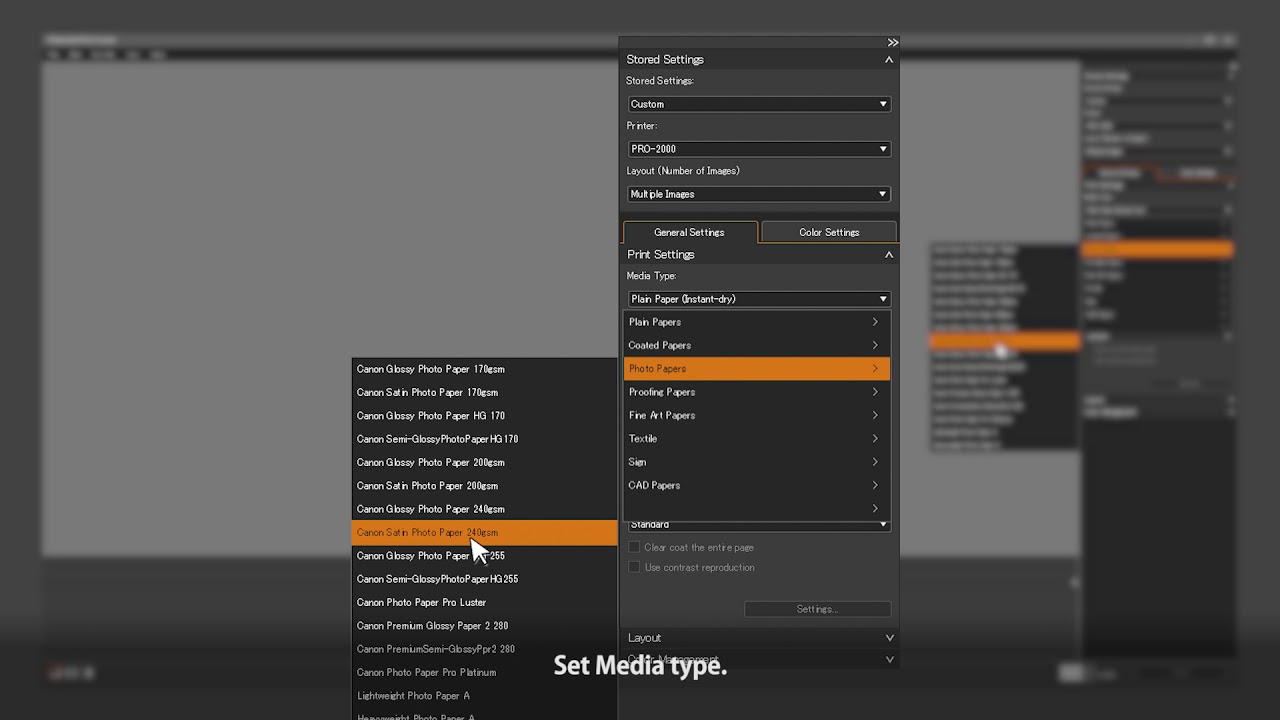
Task: Open the Photo Papers submenu
Action: [x=756, y=369]
